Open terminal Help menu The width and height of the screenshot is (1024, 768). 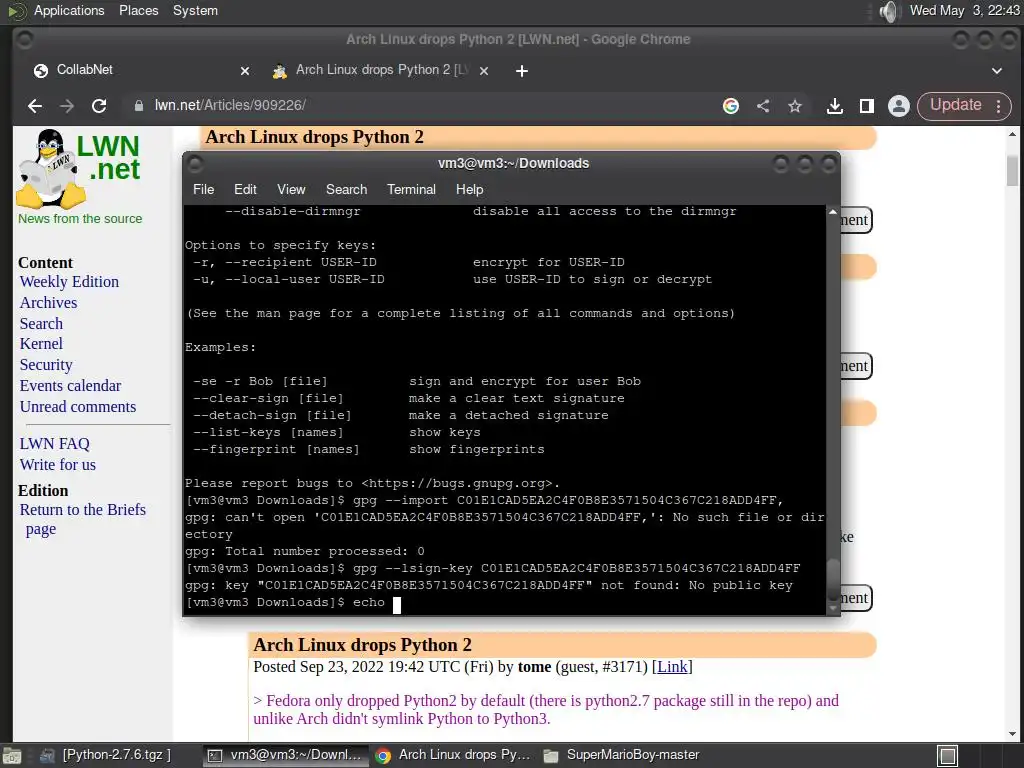click(469, 189)
